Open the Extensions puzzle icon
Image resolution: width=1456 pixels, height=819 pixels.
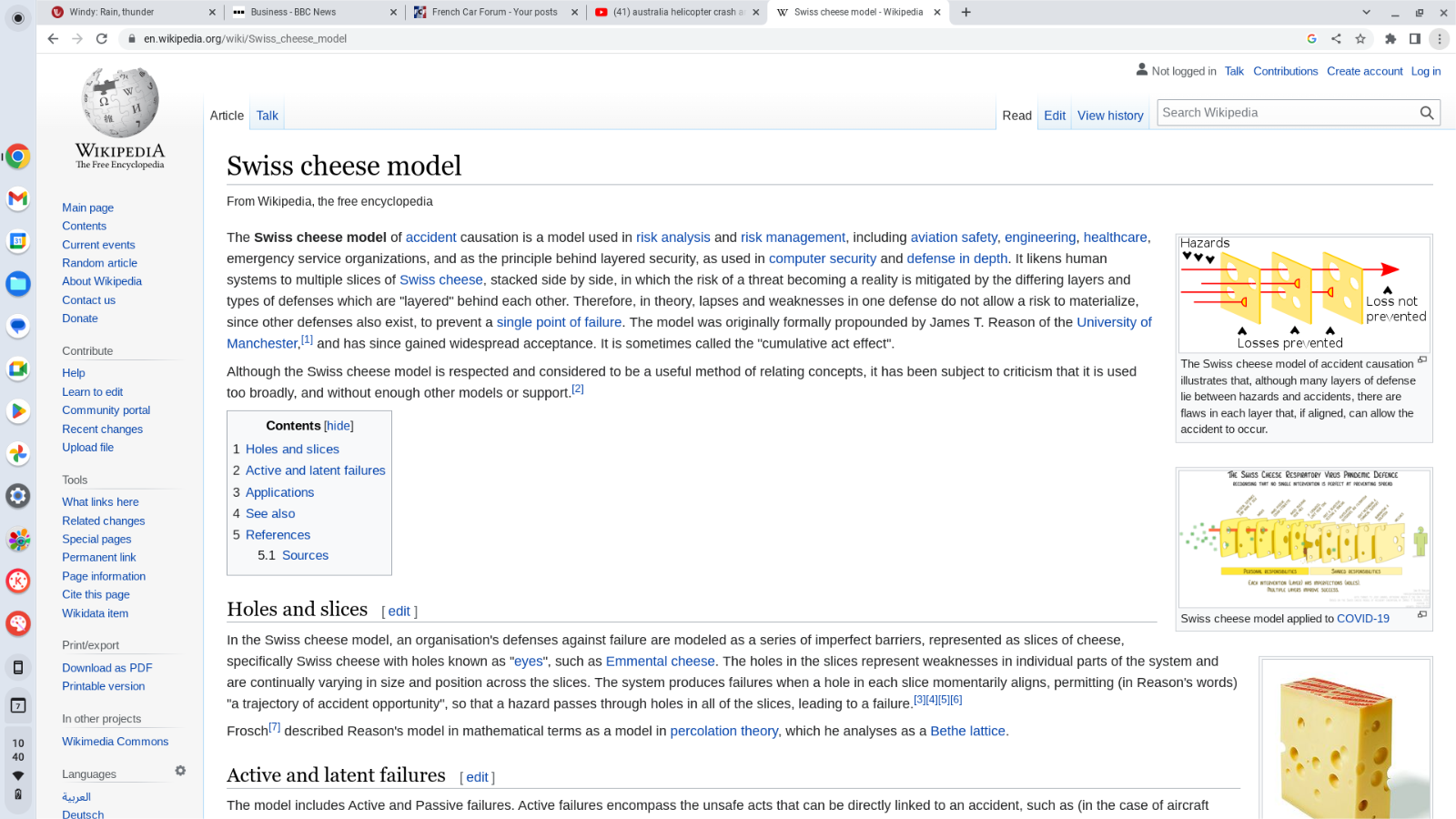pyautogui.click(x=1390, y=38)
